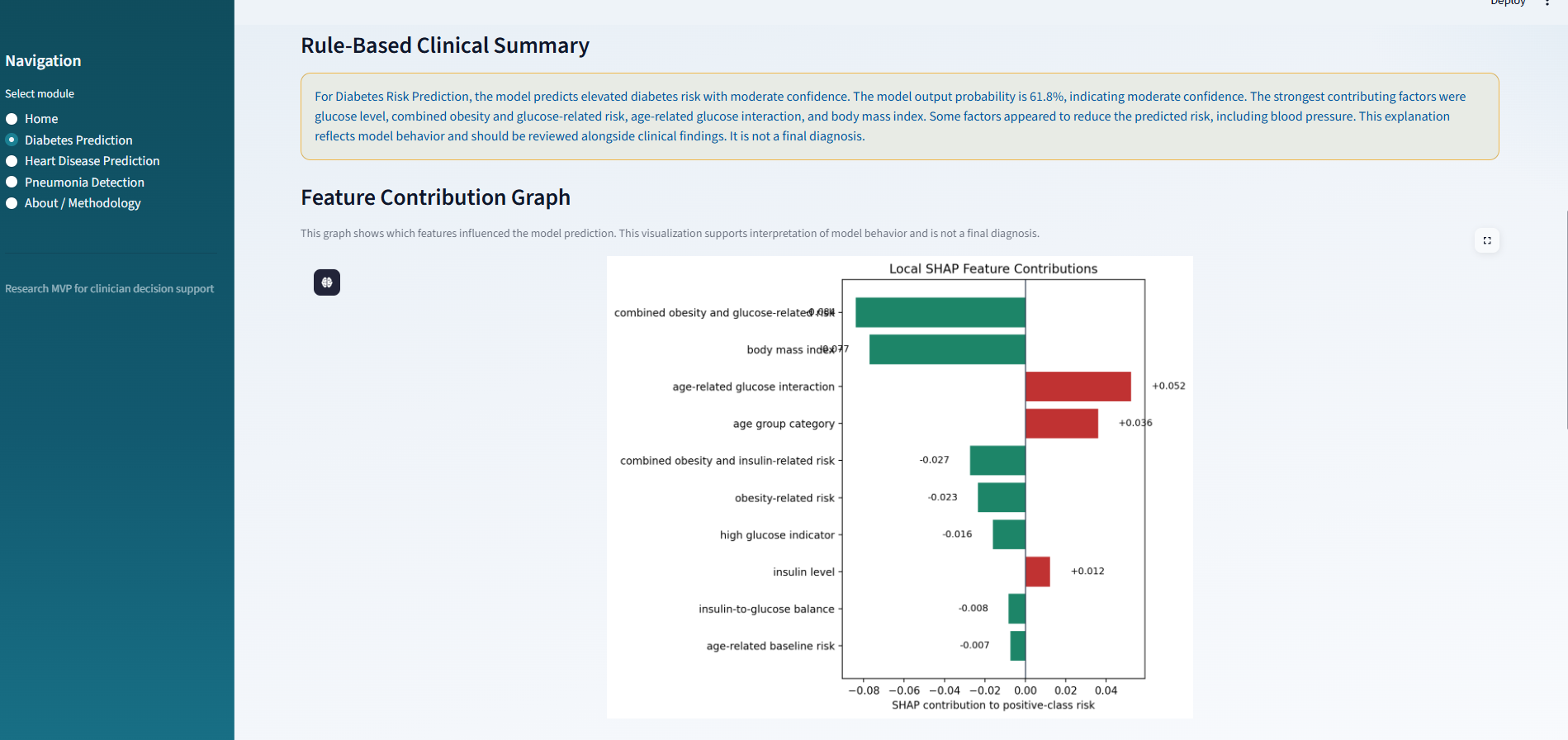1568x740 pixels.
Task: Click the brain icon beside the chart
Action: point(327,282)
